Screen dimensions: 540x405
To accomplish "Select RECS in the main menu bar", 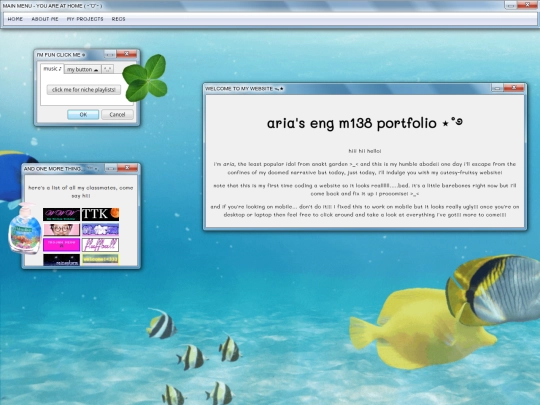I will pos(118,19).
